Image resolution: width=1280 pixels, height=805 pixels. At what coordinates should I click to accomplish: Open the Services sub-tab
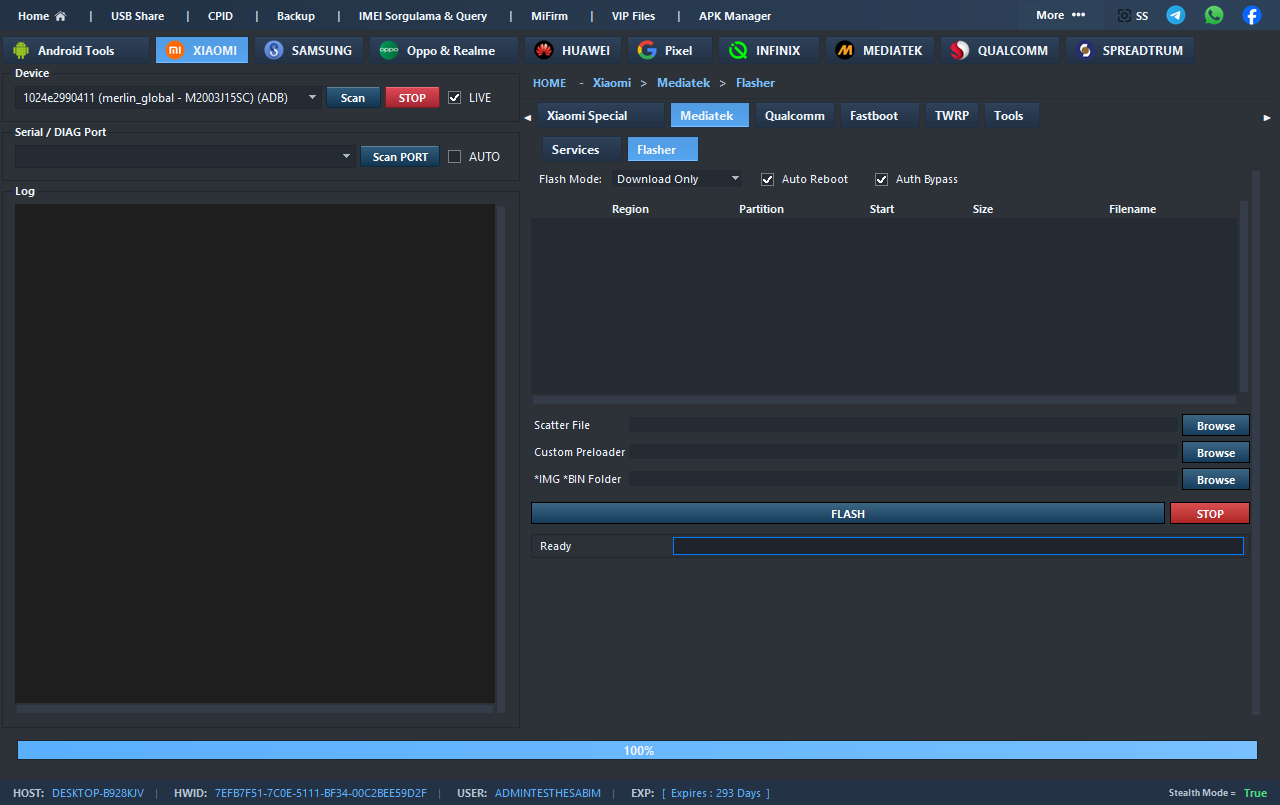coord(576,150)
